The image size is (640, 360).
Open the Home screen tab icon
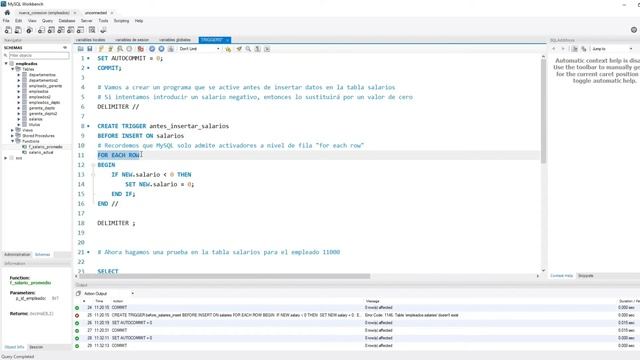pos(7,13)
